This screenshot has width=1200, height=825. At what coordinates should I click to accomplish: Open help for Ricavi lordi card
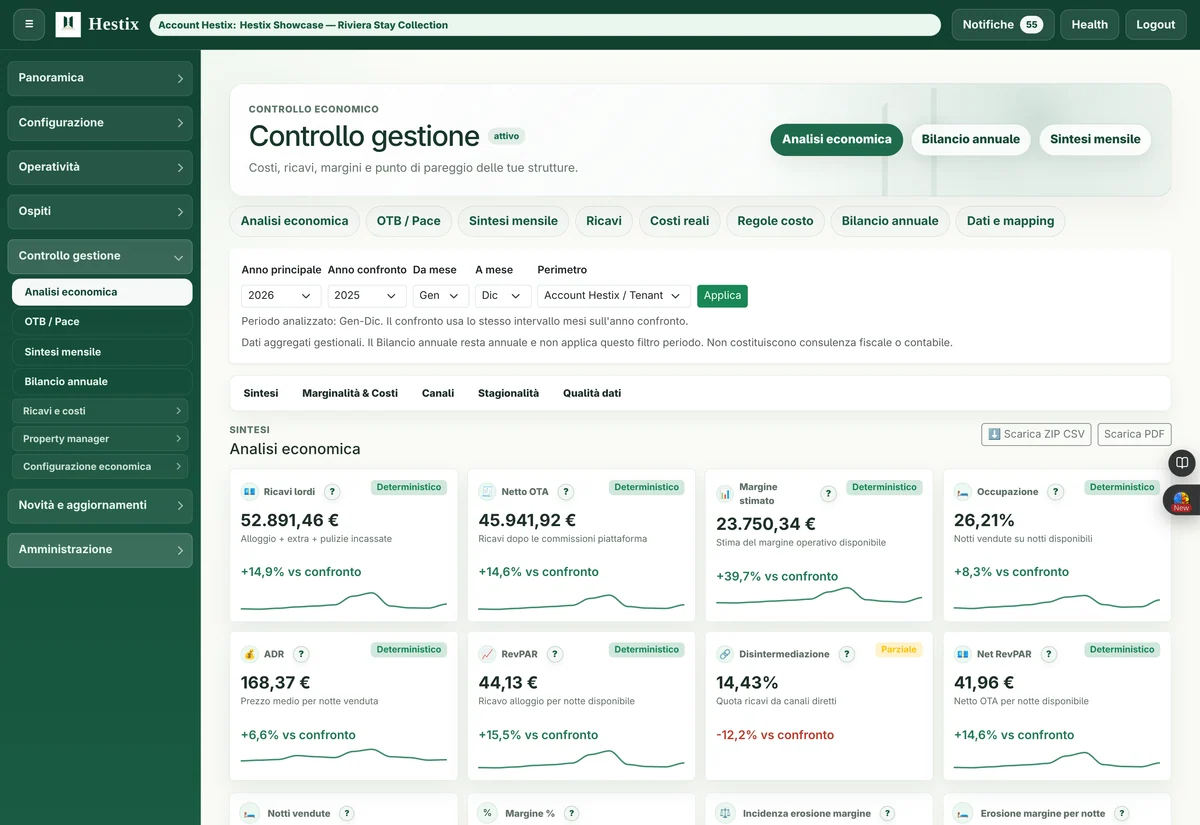(333, 492)
